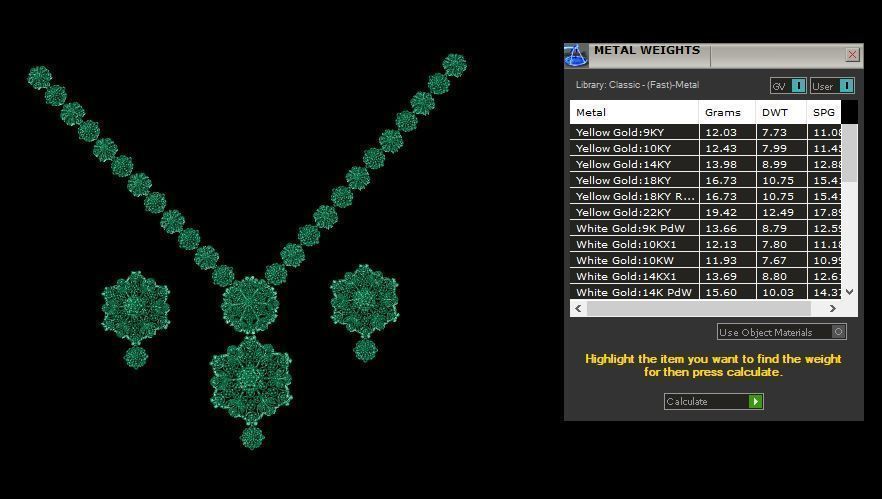
Task: Select the White Gold:14KX1 row
Action: click(705, 277)
